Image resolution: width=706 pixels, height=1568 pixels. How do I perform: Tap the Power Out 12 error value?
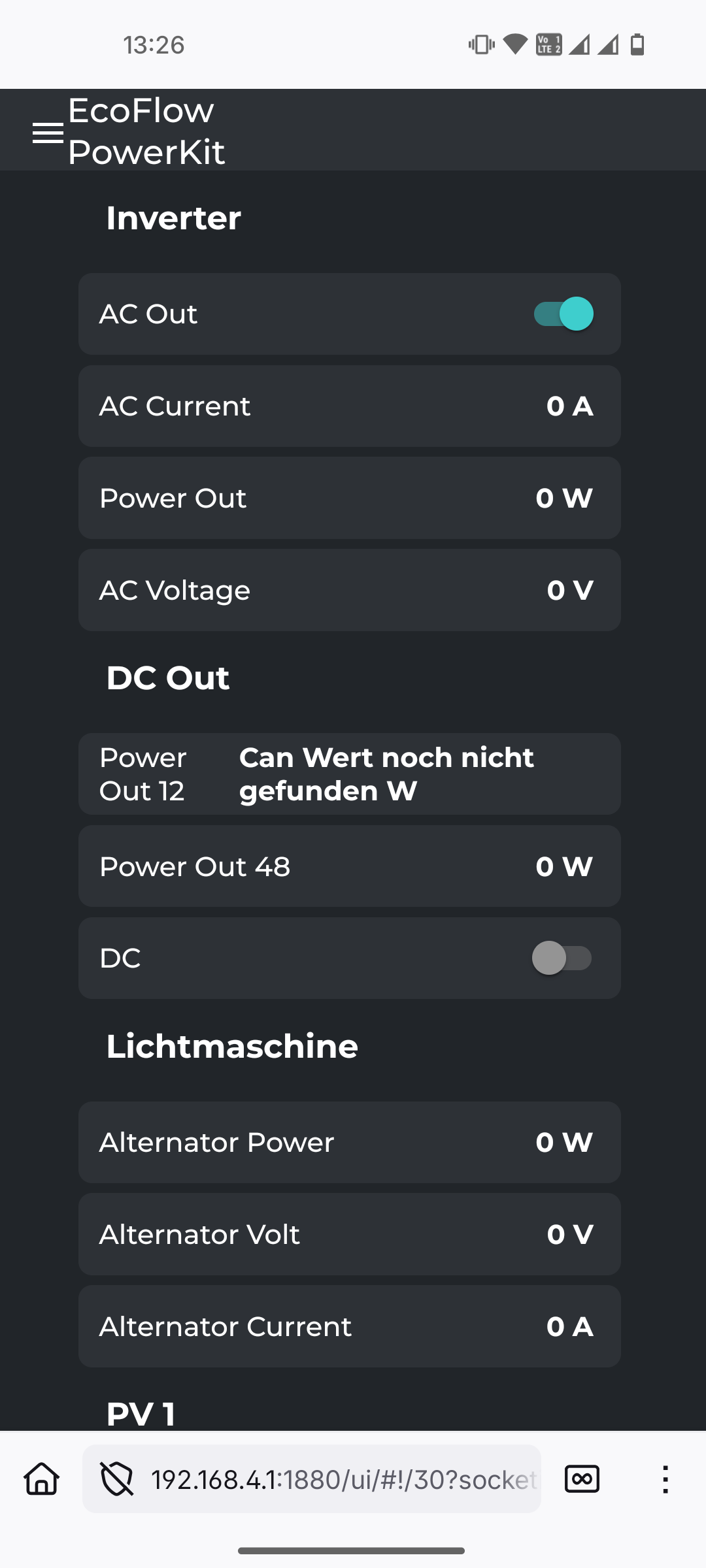(387, 774)
